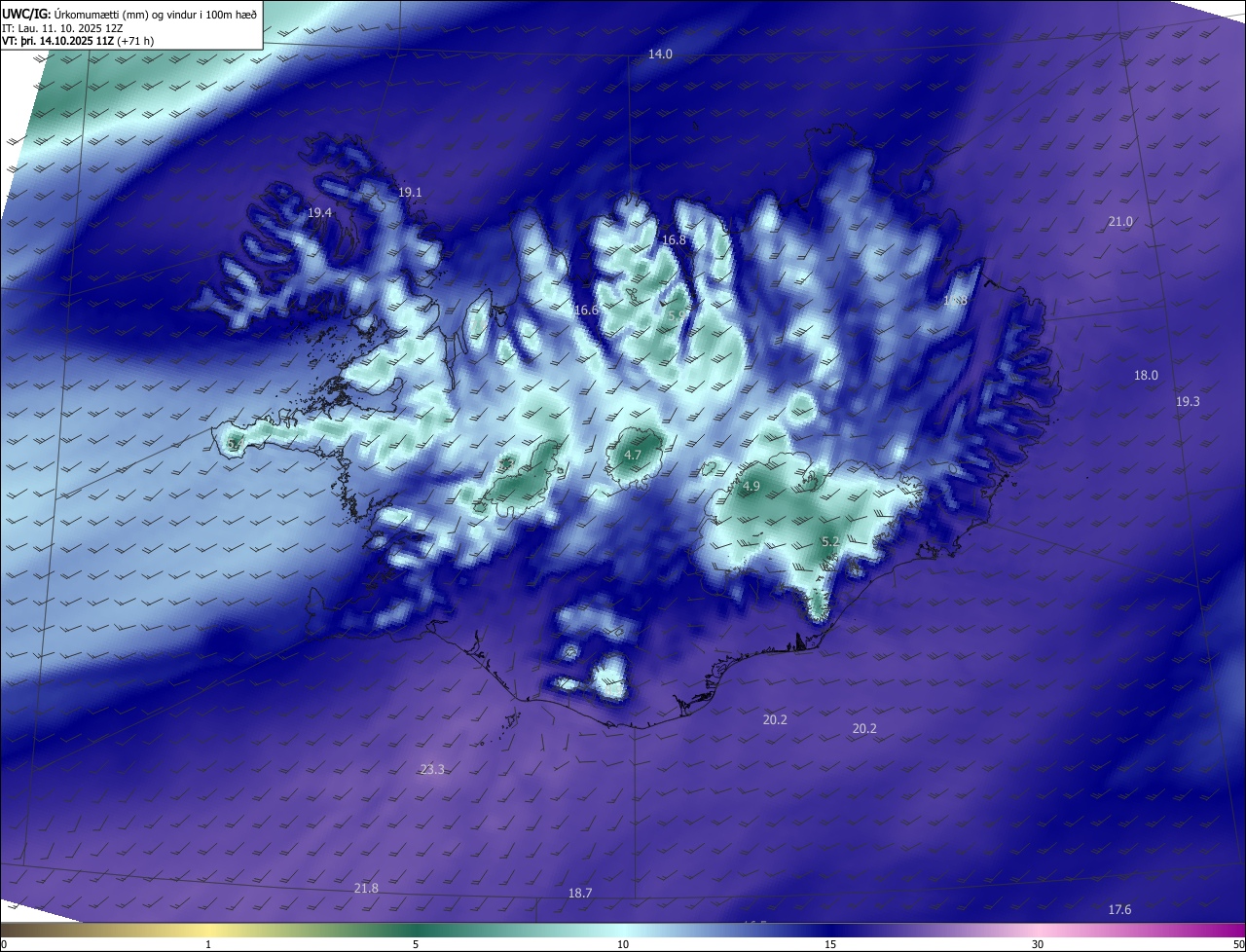Click the legend tick label 50
The height and width of the screenshot is (952, 1246).
pyautogui.click(x=1238, y=944)
